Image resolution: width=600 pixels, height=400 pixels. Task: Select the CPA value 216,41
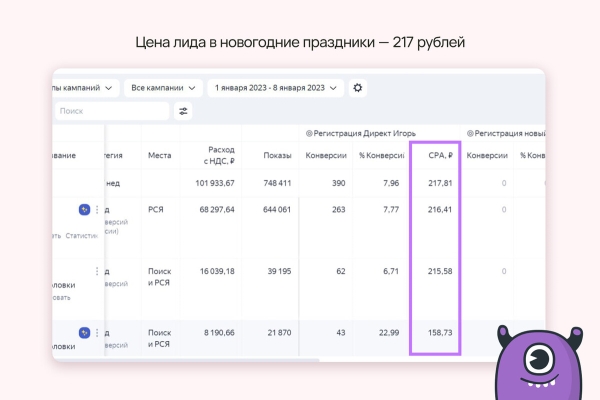(440, 210)
